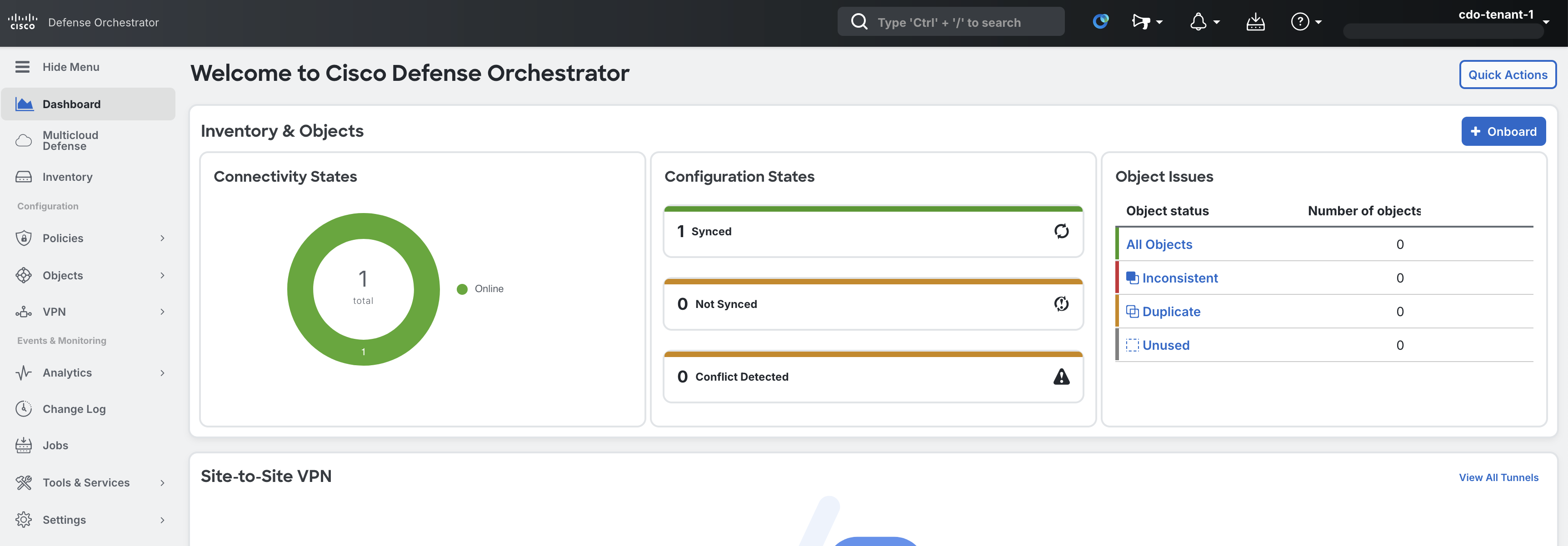
Task: Expand the Policies menu chevron
Action: (x=162, y=238)
